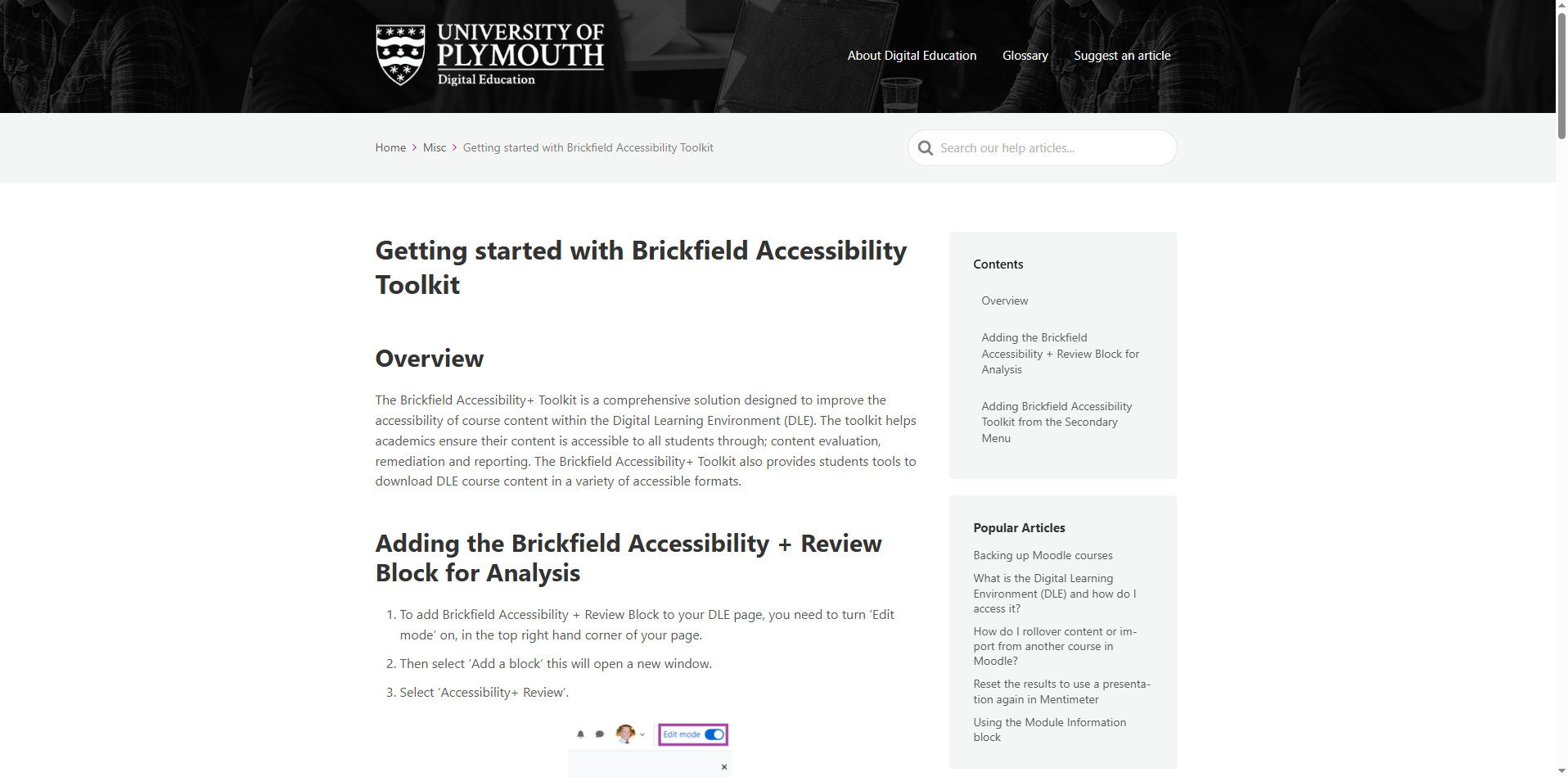Jump to Adding the Brickfield Accessibility + Review Block
Viewport: 1568px width, 777px height.
[x=1060, y=354]
